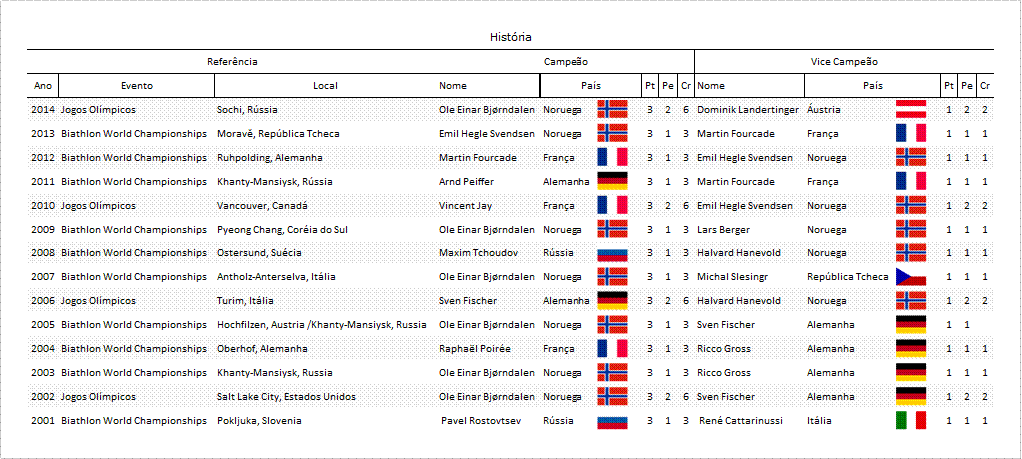Click the Referência group header
This screenshot has height=459, width=1022.
(233, 62)
